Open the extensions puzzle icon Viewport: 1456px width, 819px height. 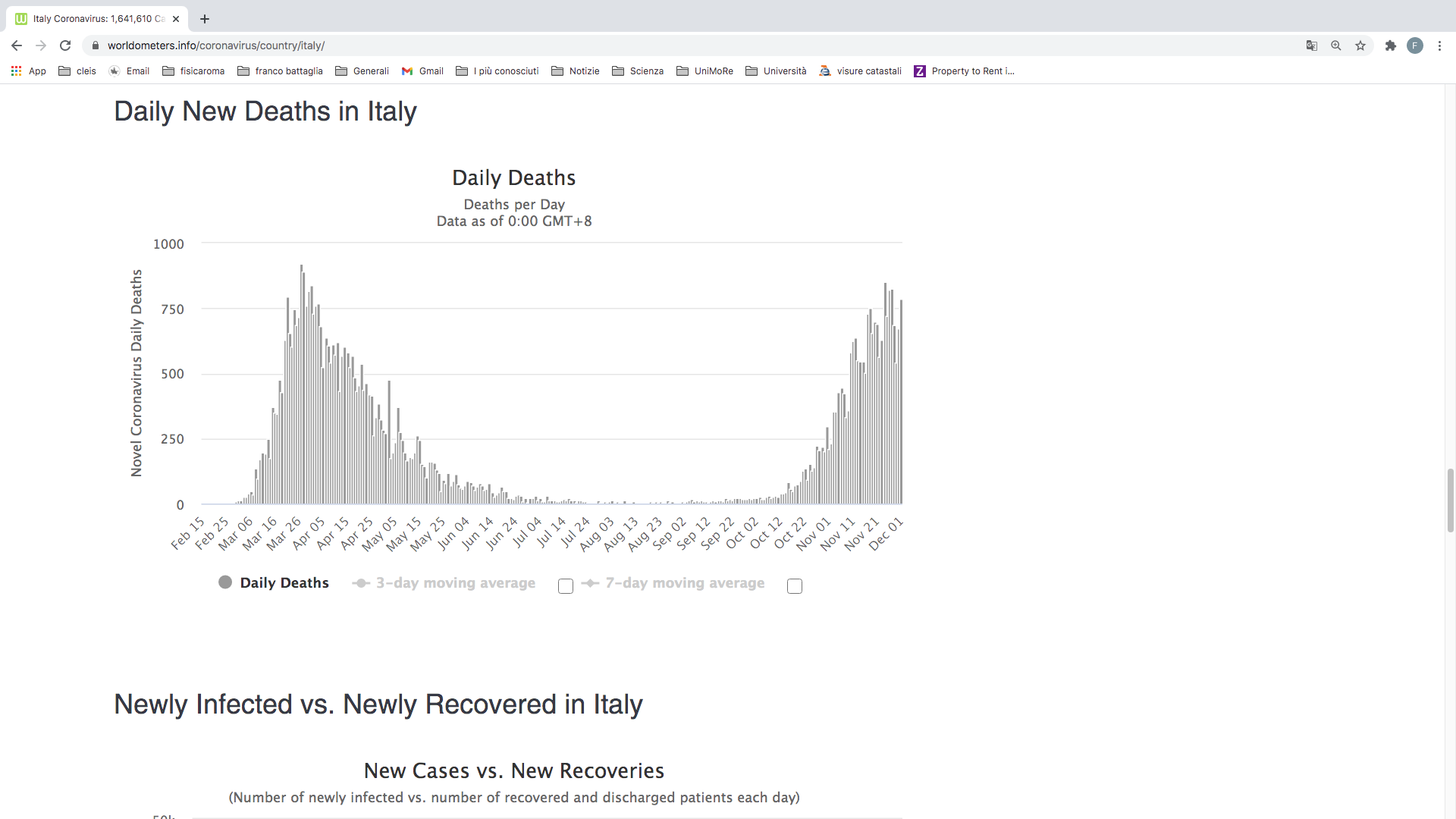1390,45
